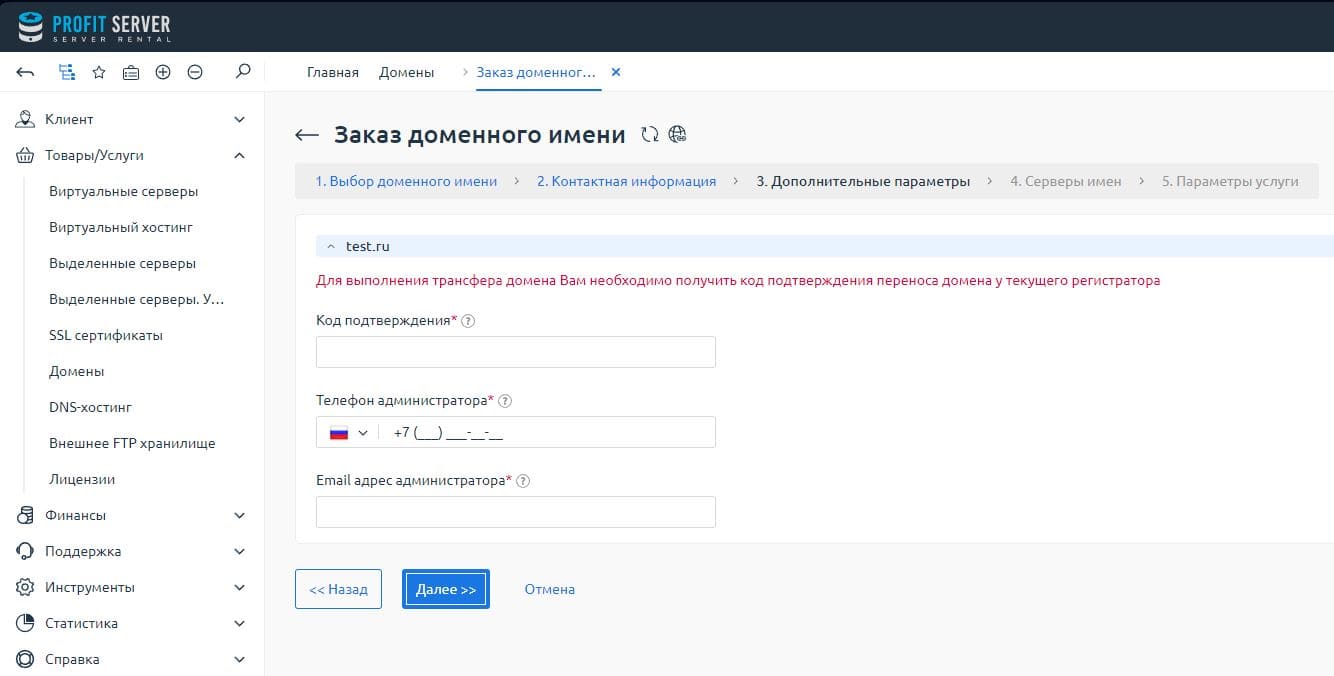Open Виртуальные серверы in the sidebar
The height and width of the screenshot is (676, 1334).
124,191
